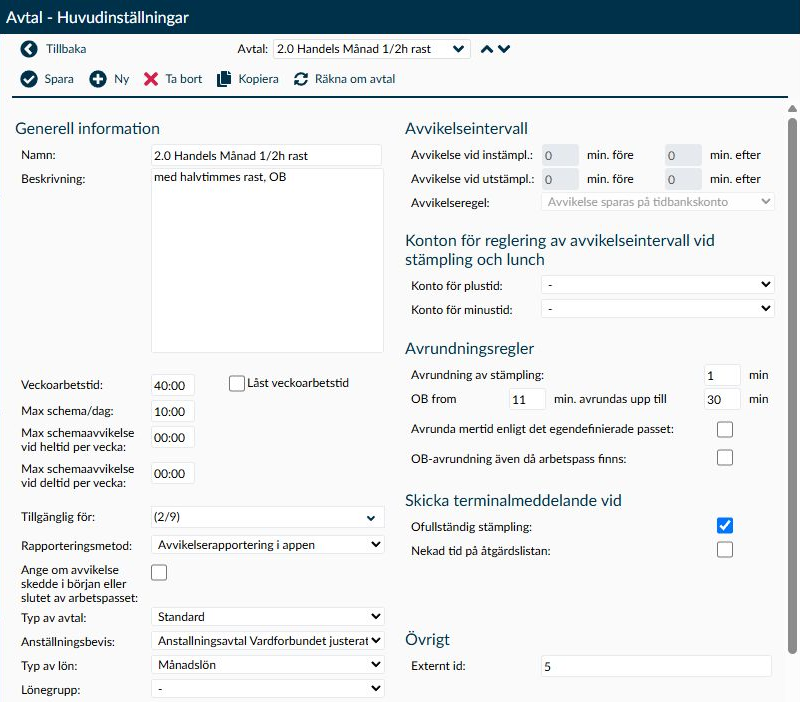Click the red Ta bort cross icon
The height and width of the screenshot is (702, 800).
pyautogui.click(x=151, y=79)
